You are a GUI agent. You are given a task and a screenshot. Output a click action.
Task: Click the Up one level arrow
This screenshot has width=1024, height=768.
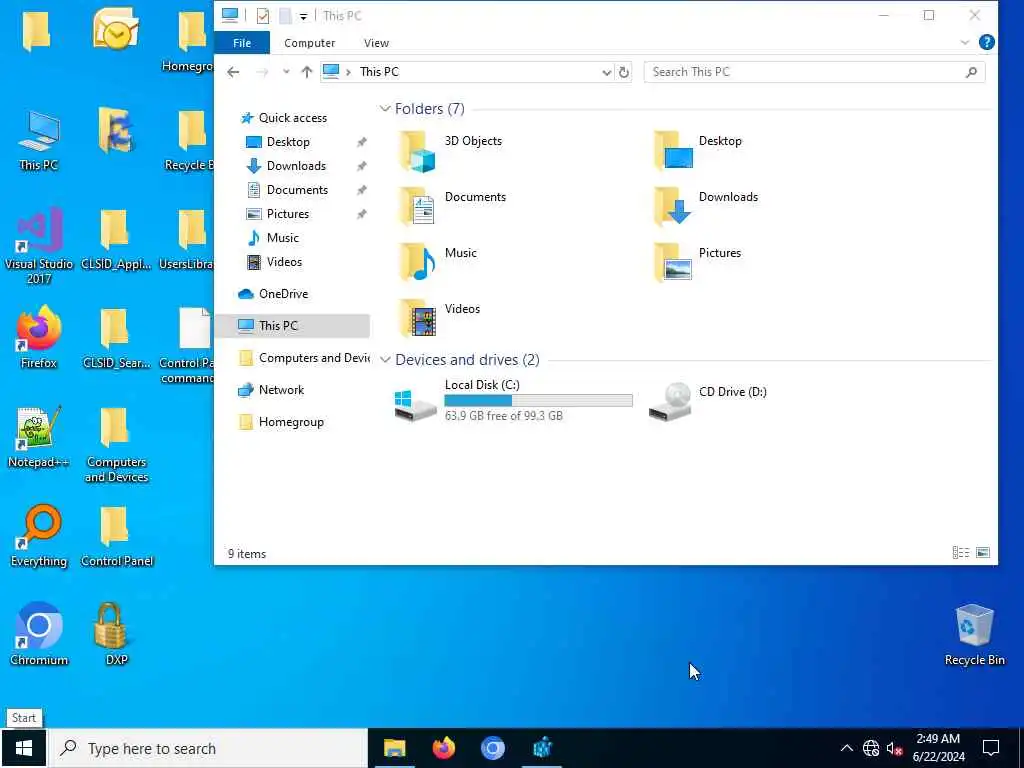[306, 72]
